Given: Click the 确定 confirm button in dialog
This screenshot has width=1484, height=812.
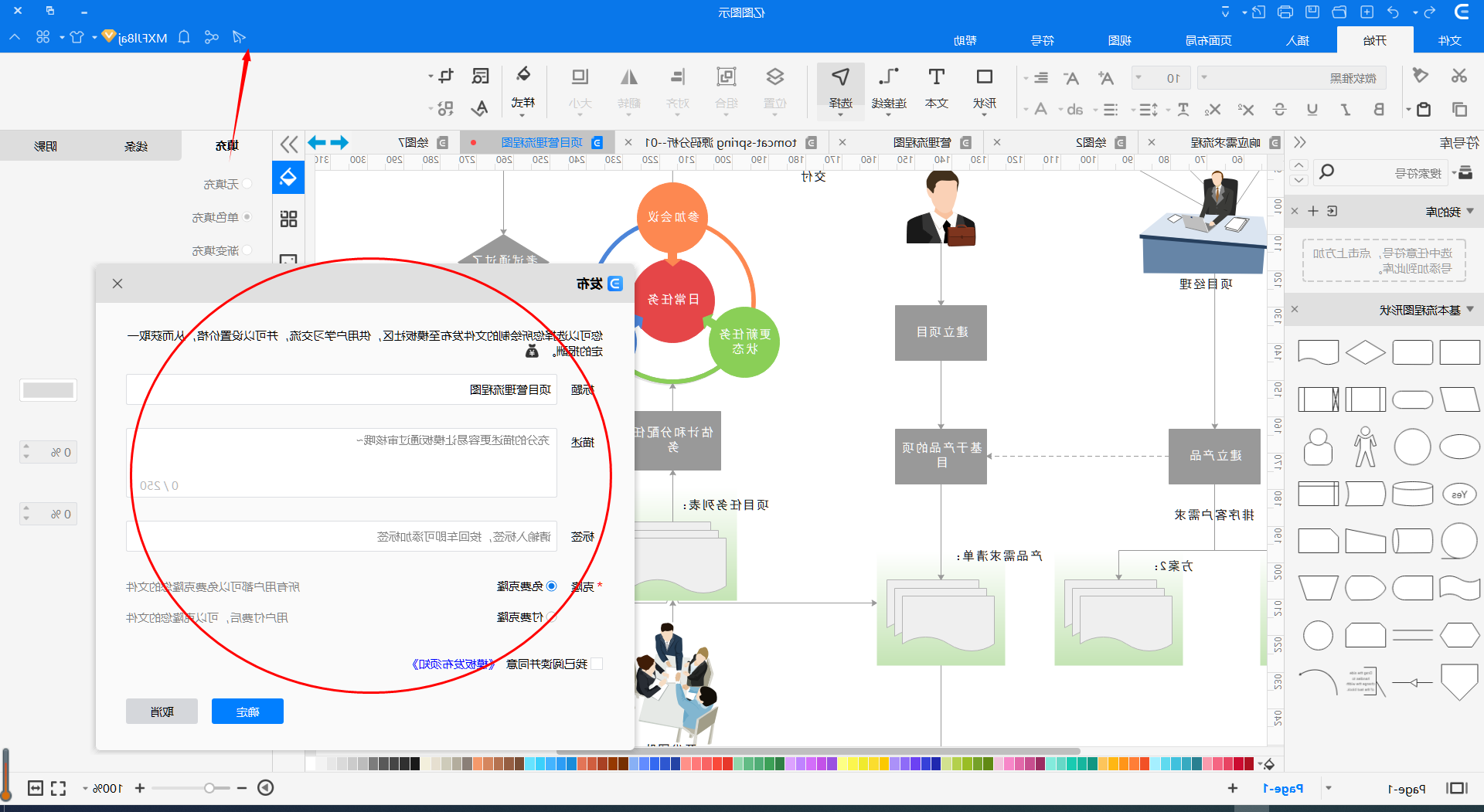Looking at the screenshot, I should 247,712.
